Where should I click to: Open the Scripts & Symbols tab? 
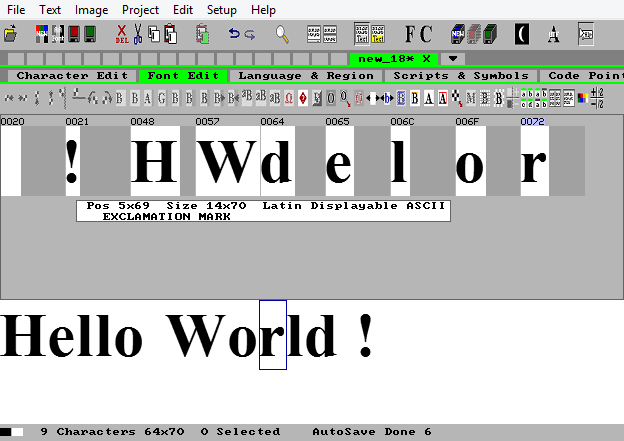461,76
